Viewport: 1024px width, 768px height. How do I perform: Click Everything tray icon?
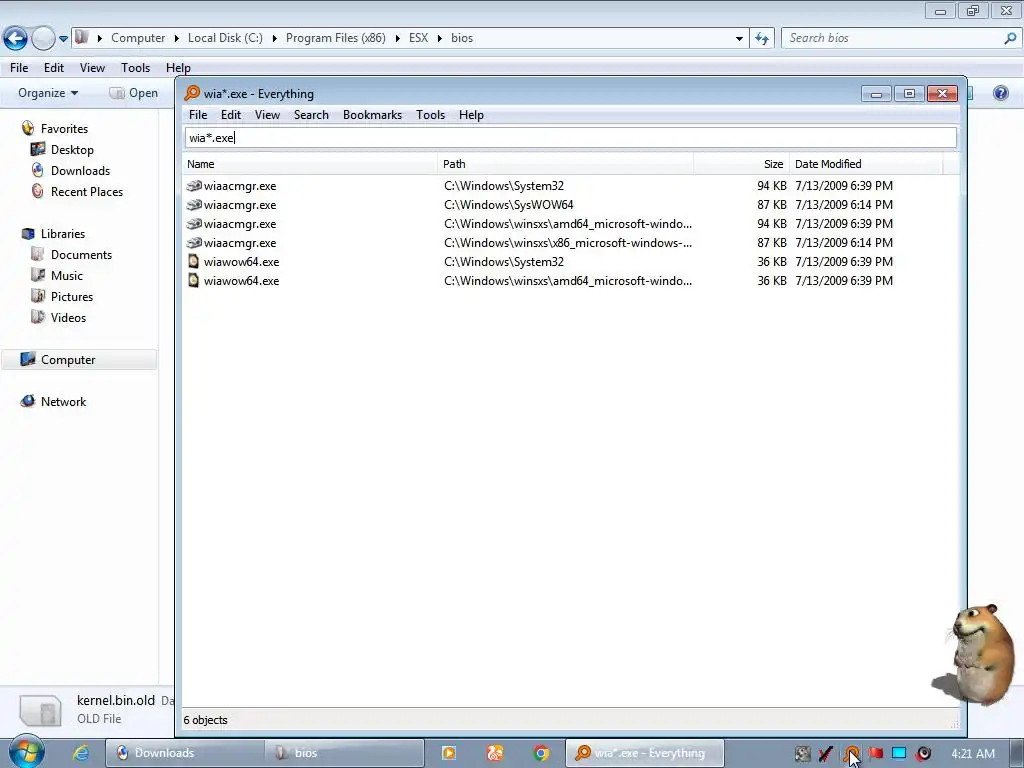pos(852,754)
